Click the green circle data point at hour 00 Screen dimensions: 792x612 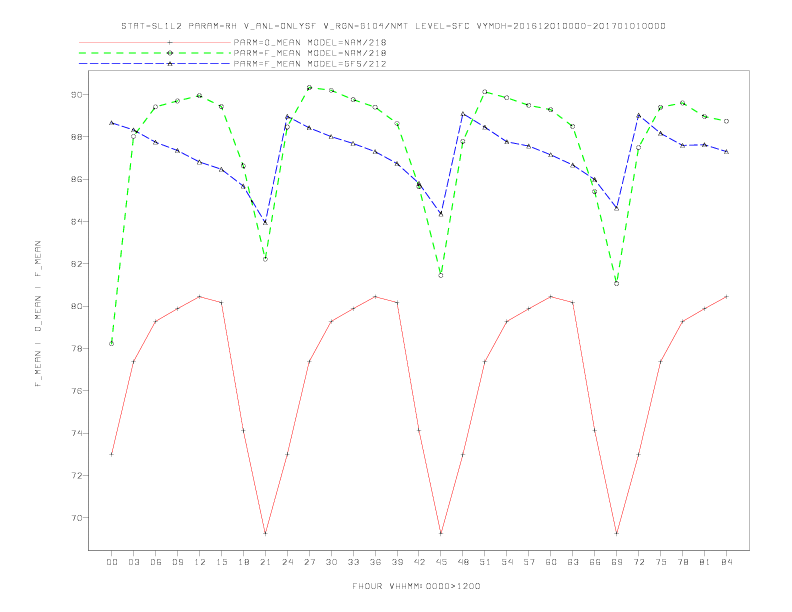click(x=112, y=343)
